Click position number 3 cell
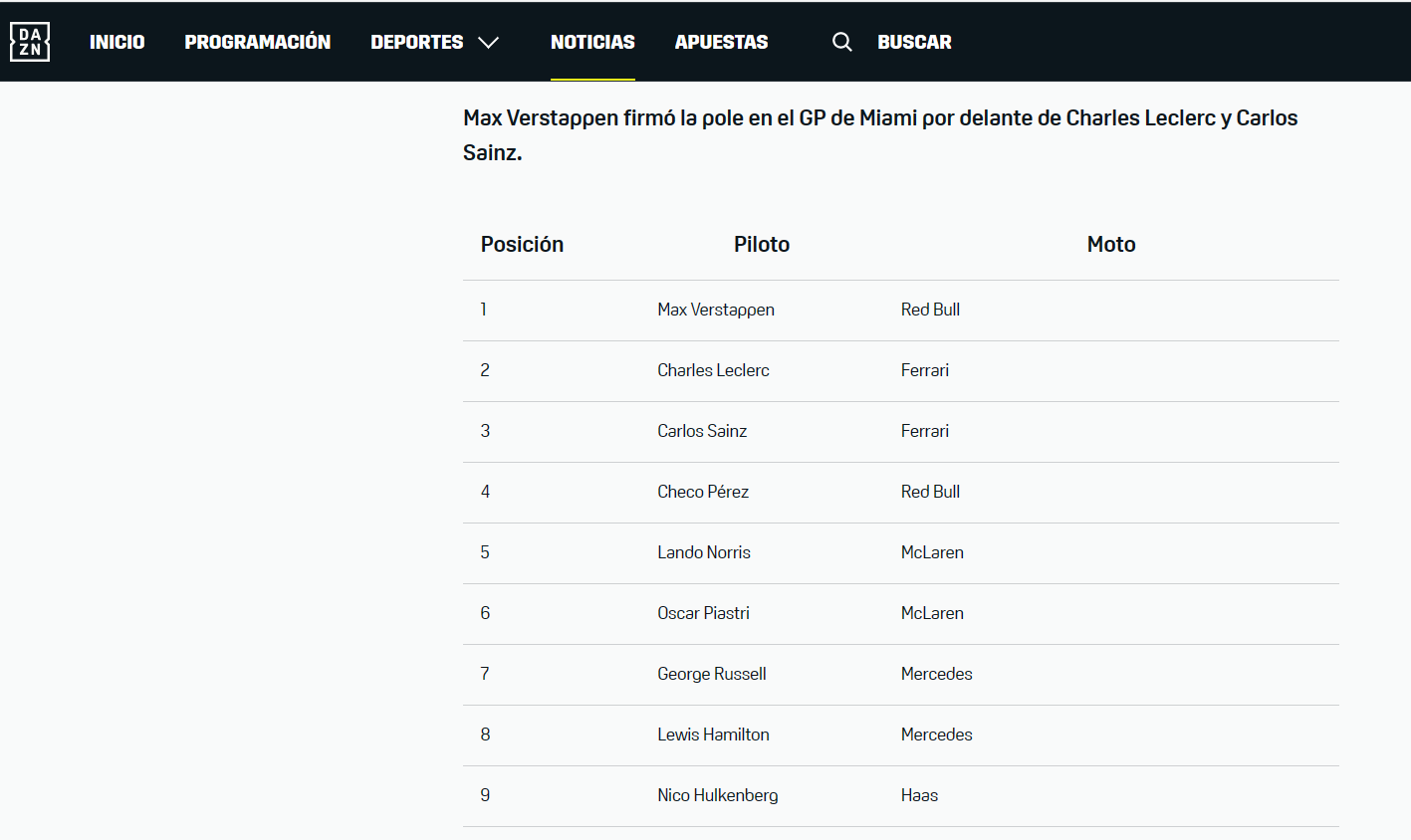Screen dimensions: 1411x840 485,431
